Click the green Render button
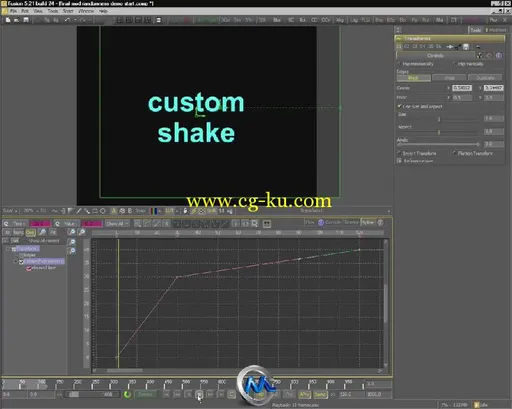This screenshot has height=409, width=512. coord(145,394)
